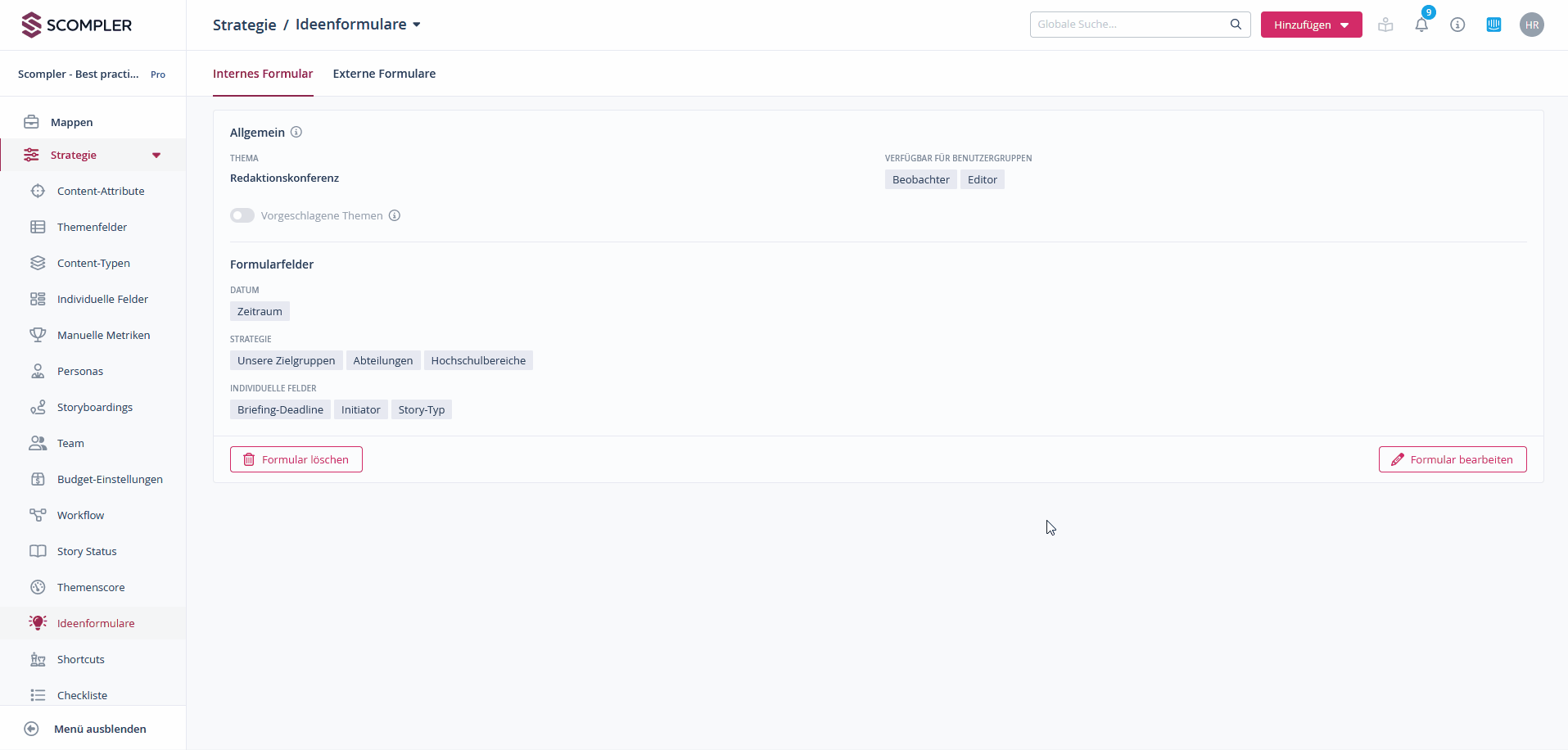This screenshot has height=750, width=1568.
Task: Switch to the Externe Formulare tab
Action: click(x=384, y=74)
